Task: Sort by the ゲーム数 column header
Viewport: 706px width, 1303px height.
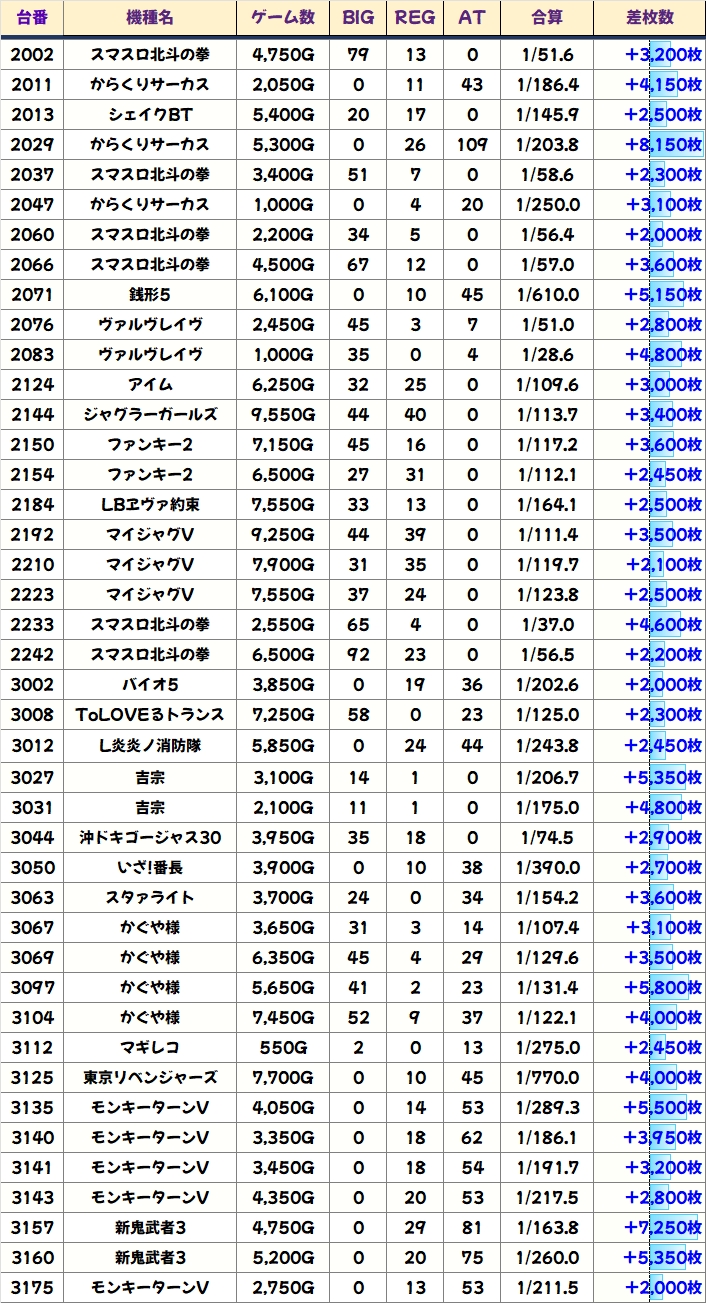Action: pos(283,18)
